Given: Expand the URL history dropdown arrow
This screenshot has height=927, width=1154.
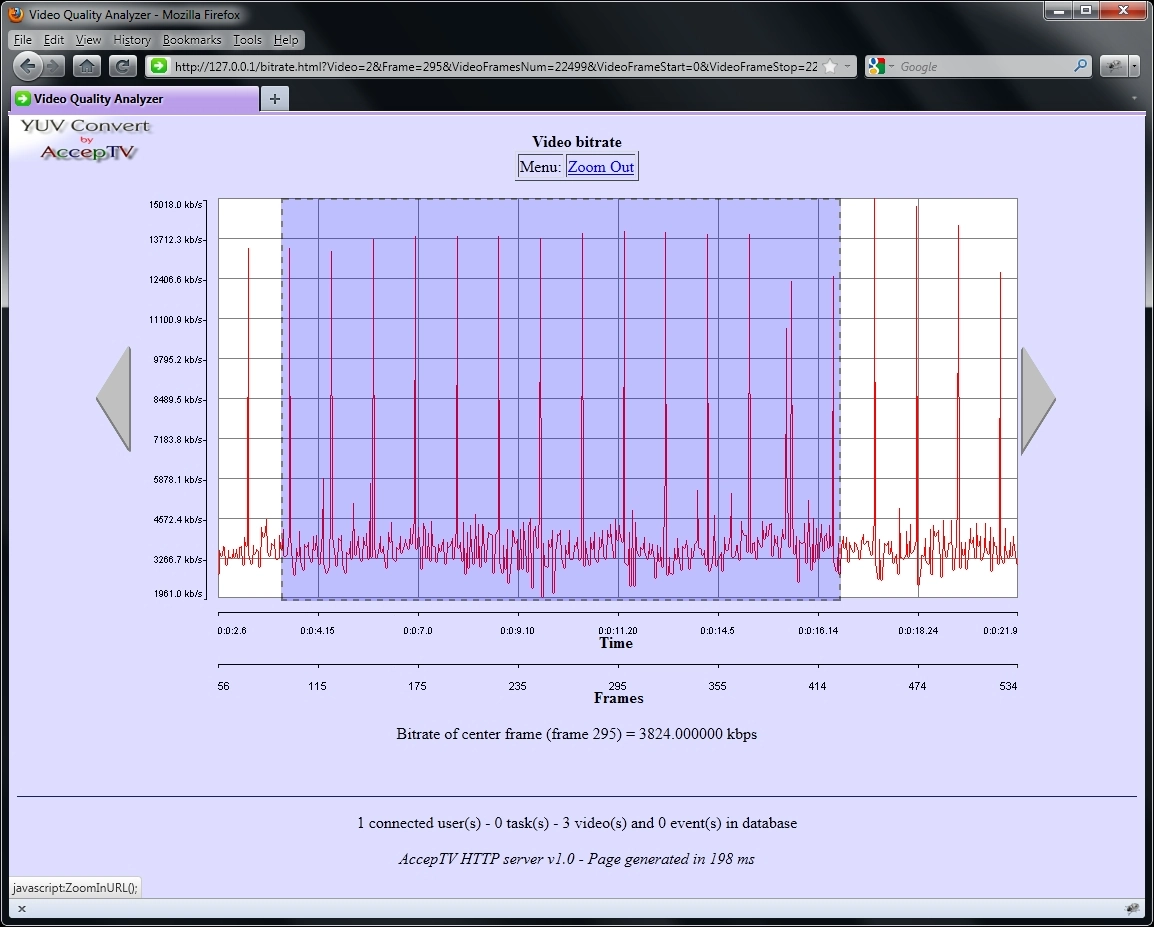Looking at the screenshot, I should coord(848,67).
